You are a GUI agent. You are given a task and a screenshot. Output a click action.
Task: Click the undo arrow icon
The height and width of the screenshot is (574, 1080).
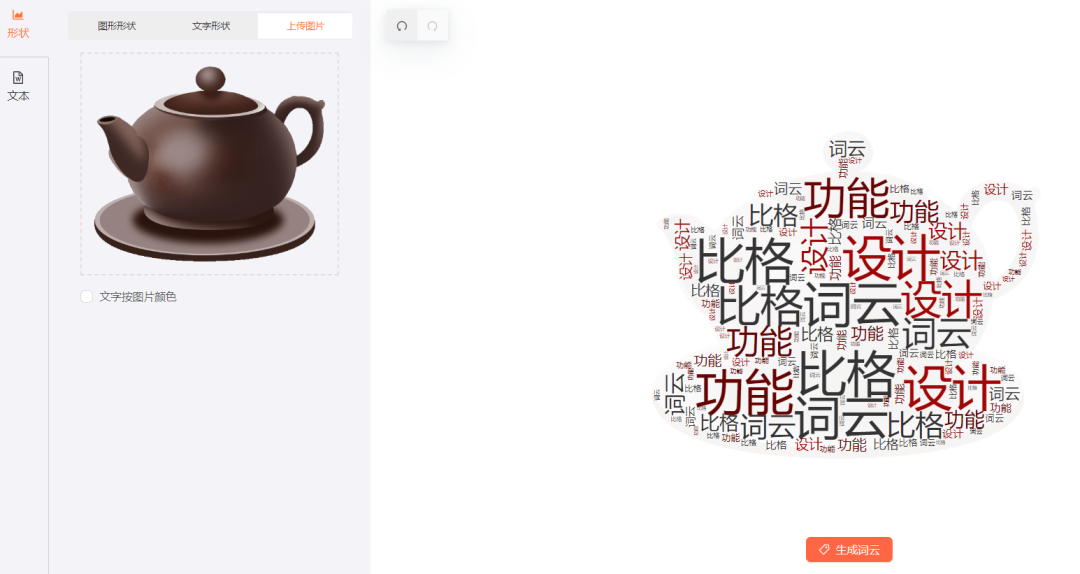(402, 26)
